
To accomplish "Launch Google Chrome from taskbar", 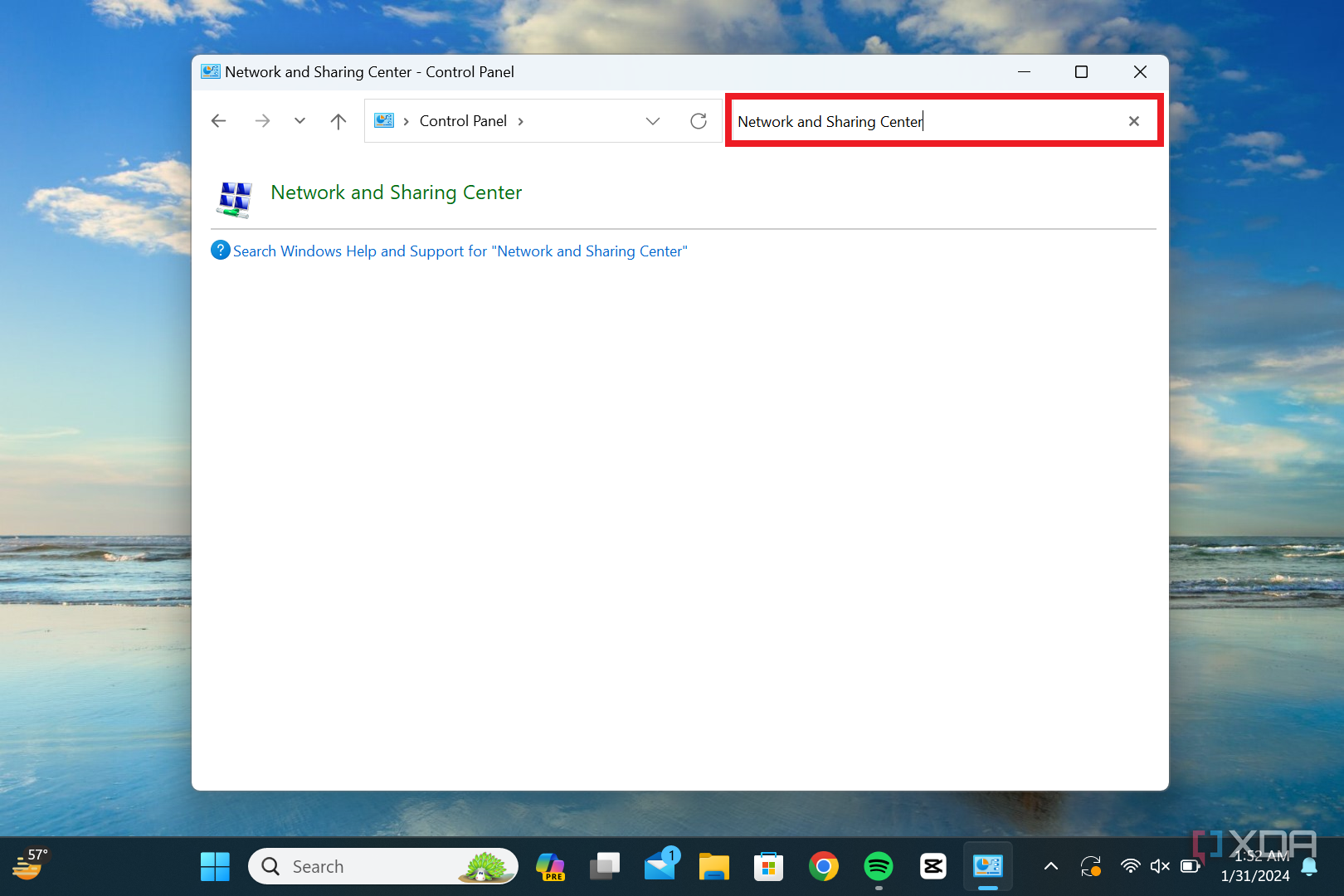I will pos(823,867).
